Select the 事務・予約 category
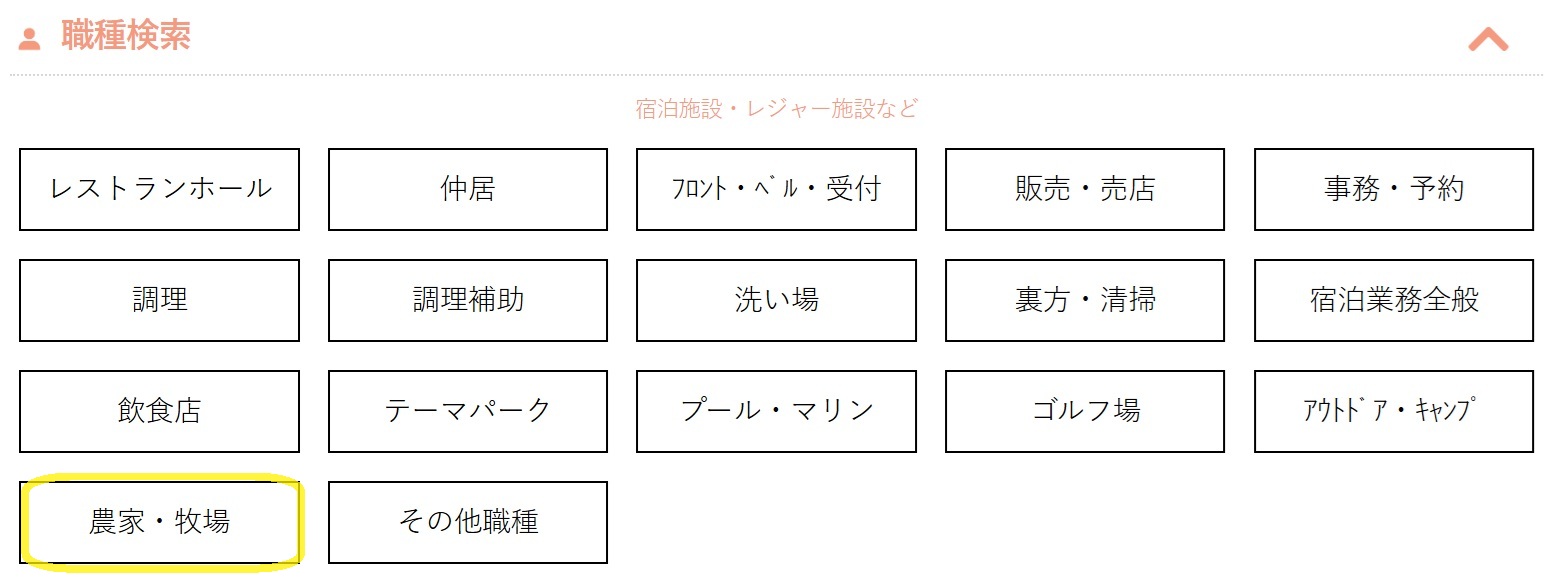 click(1394, 189)
